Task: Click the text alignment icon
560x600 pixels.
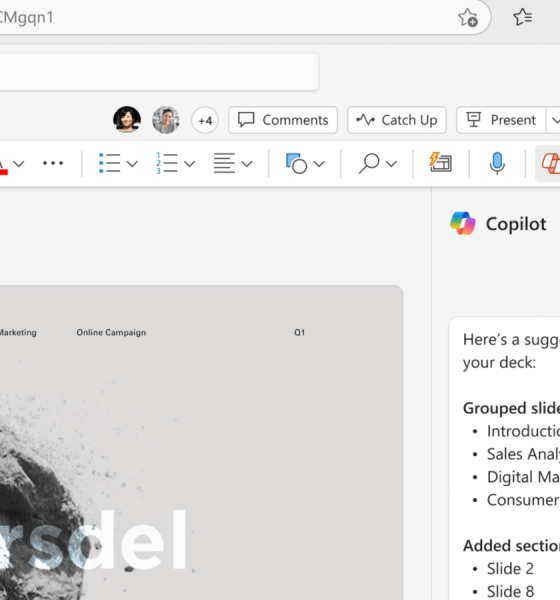Action: click(x=224, y=163)
